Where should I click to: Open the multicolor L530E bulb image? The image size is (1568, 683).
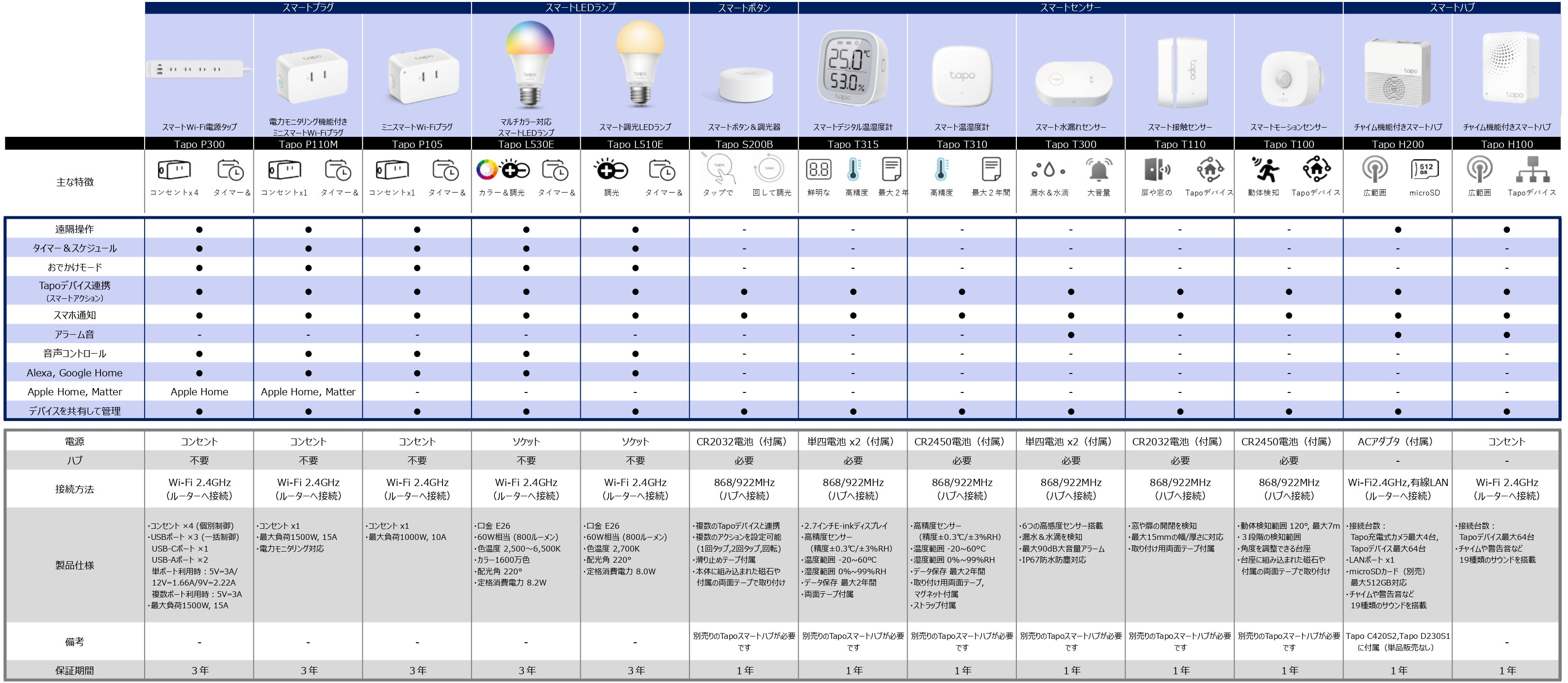coord(530,64)
